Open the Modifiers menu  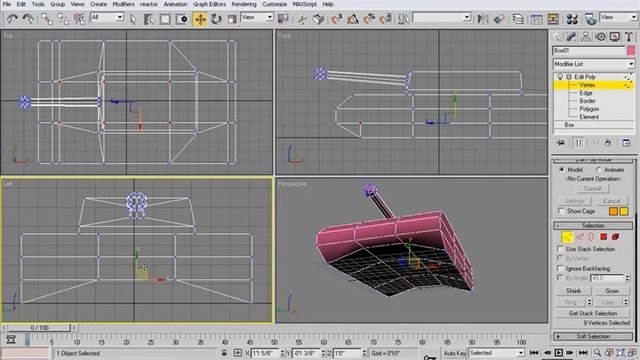tap(123, 4)
